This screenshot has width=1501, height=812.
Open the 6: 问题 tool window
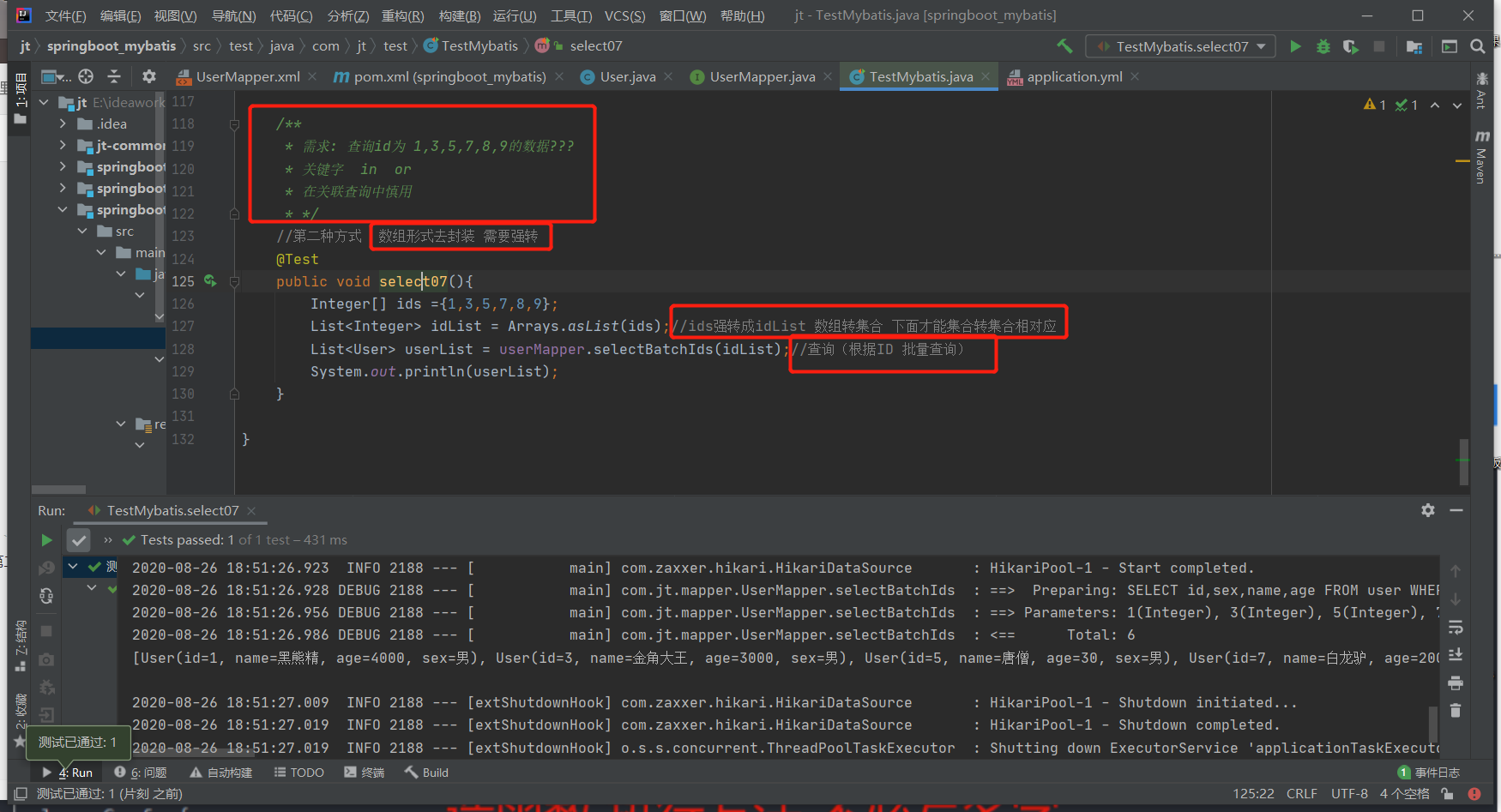[x=141, y=773]
